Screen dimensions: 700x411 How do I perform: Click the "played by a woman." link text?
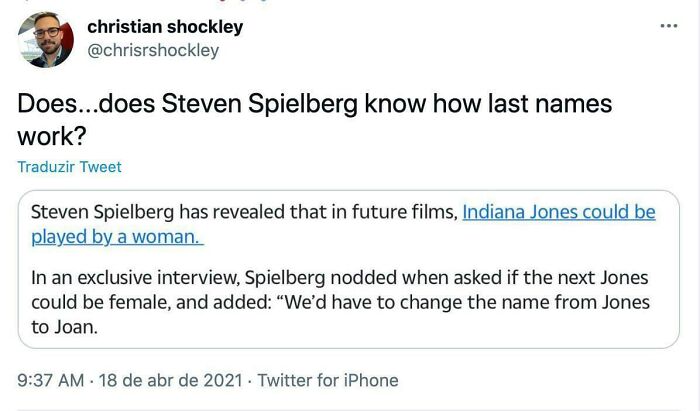(117, 237)
